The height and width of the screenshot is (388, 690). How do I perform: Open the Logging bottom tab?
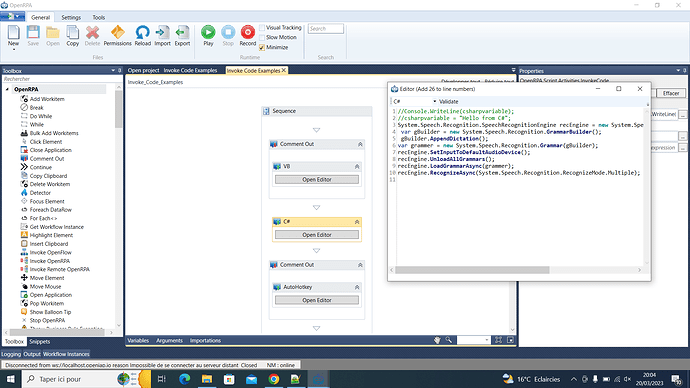point(11,354)
